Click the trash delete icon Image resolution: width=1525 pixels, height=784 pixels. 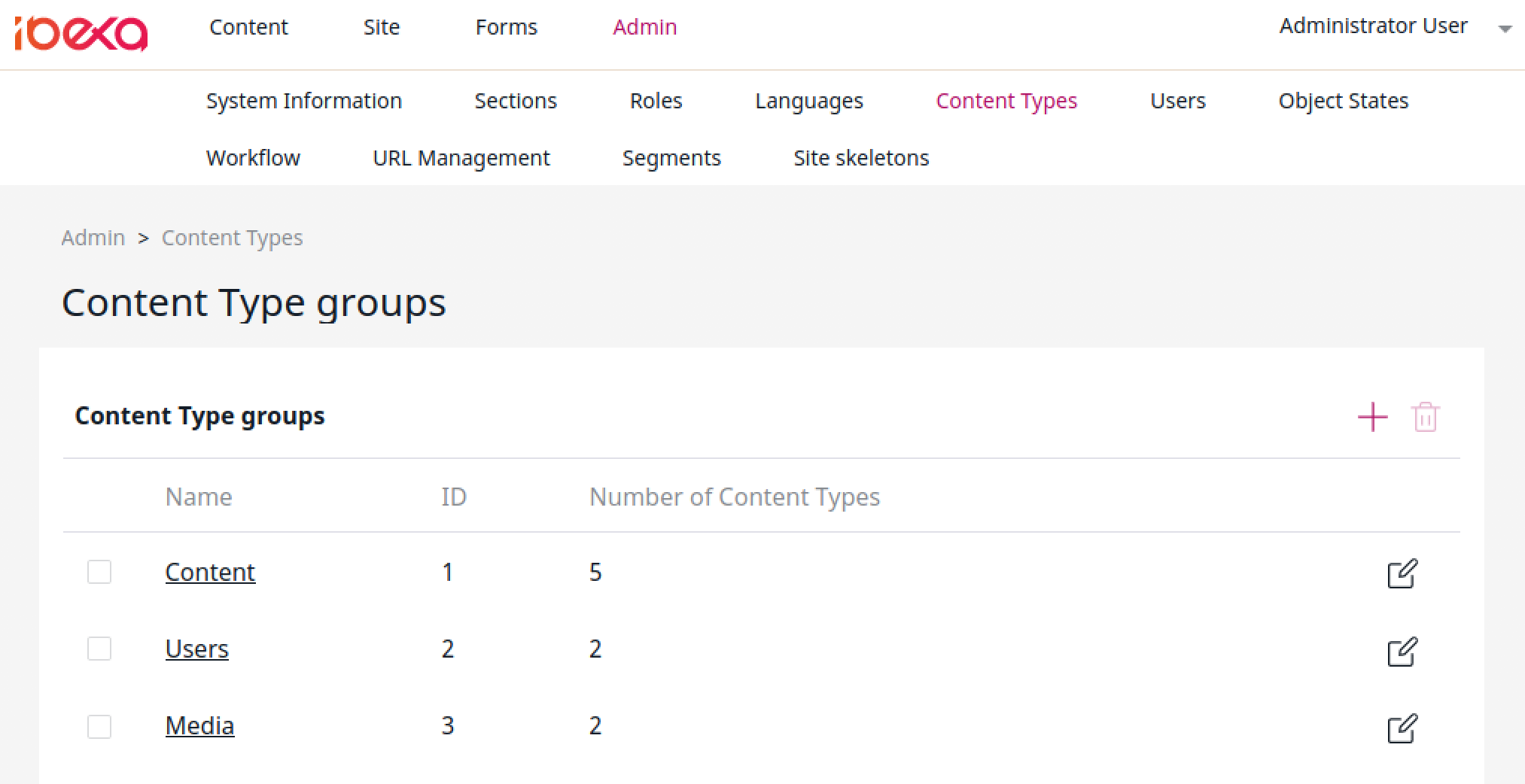pyautogui.click(x=1425, y=417)
